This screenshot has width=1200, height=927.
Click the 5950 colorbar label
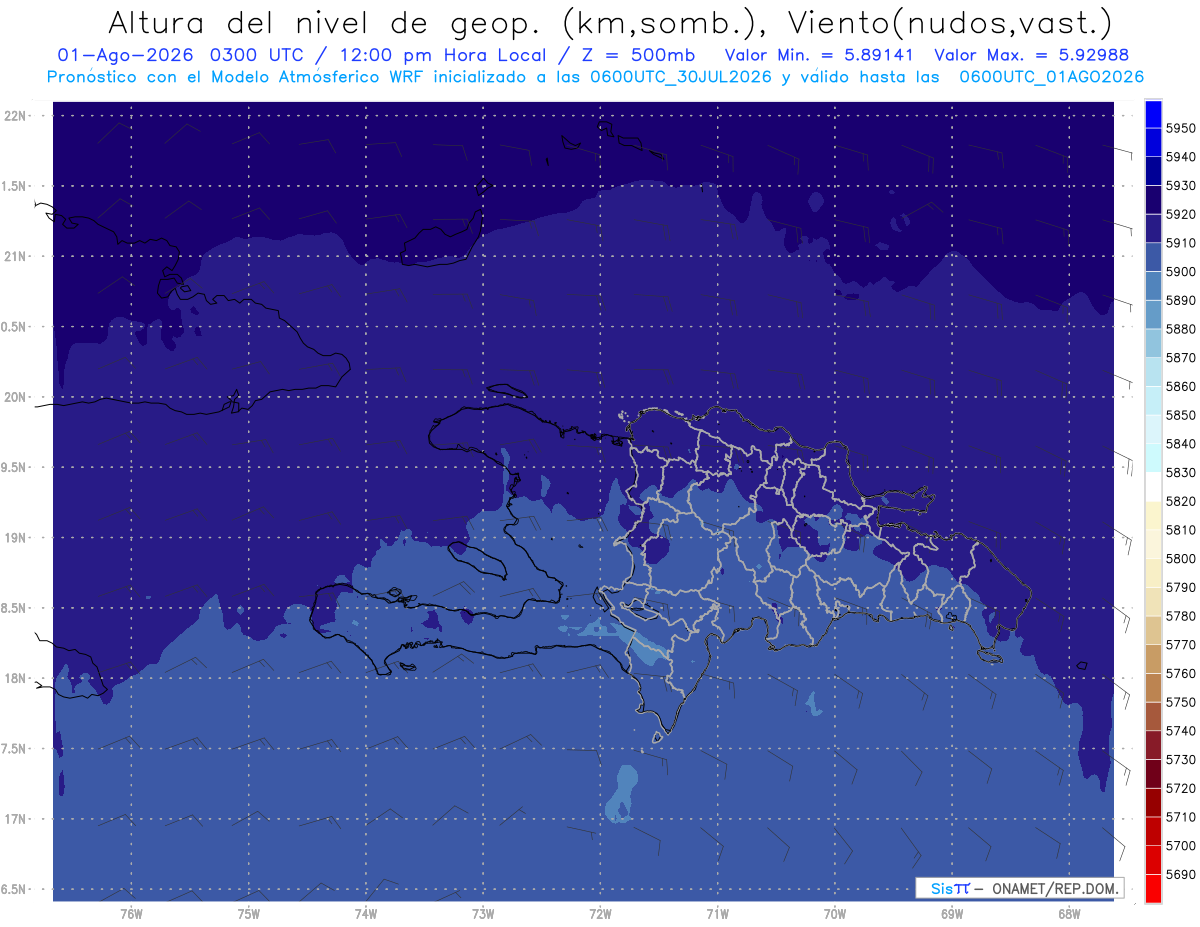click(1181, 128)
